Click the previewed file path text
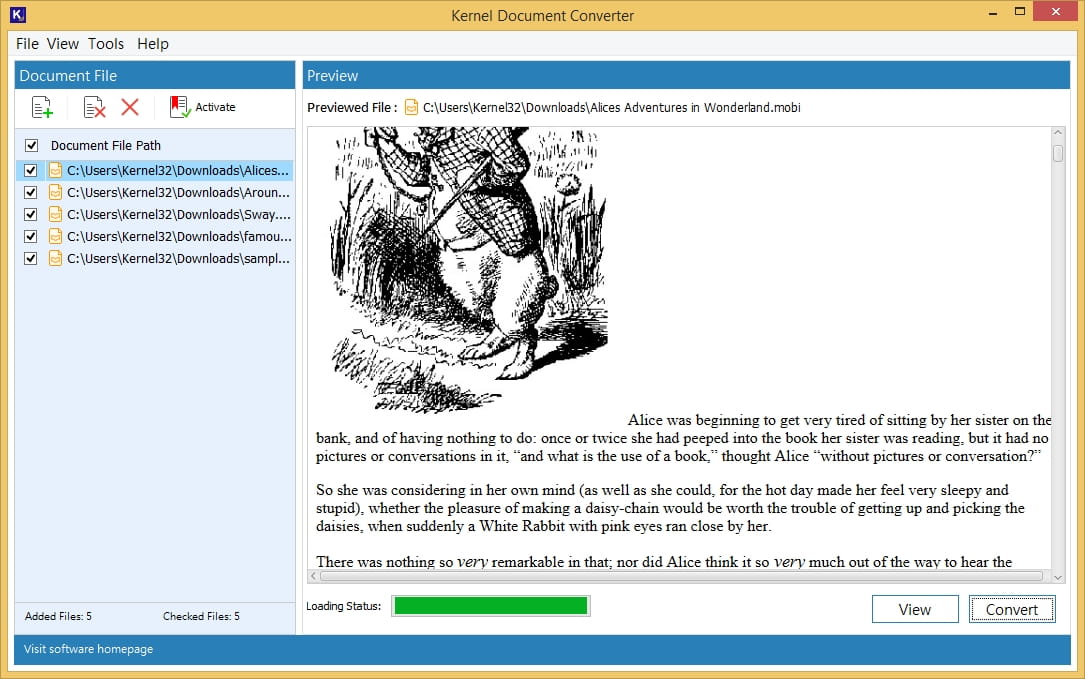The width and height of the screenshot is (1085, 679). point(612,107)
